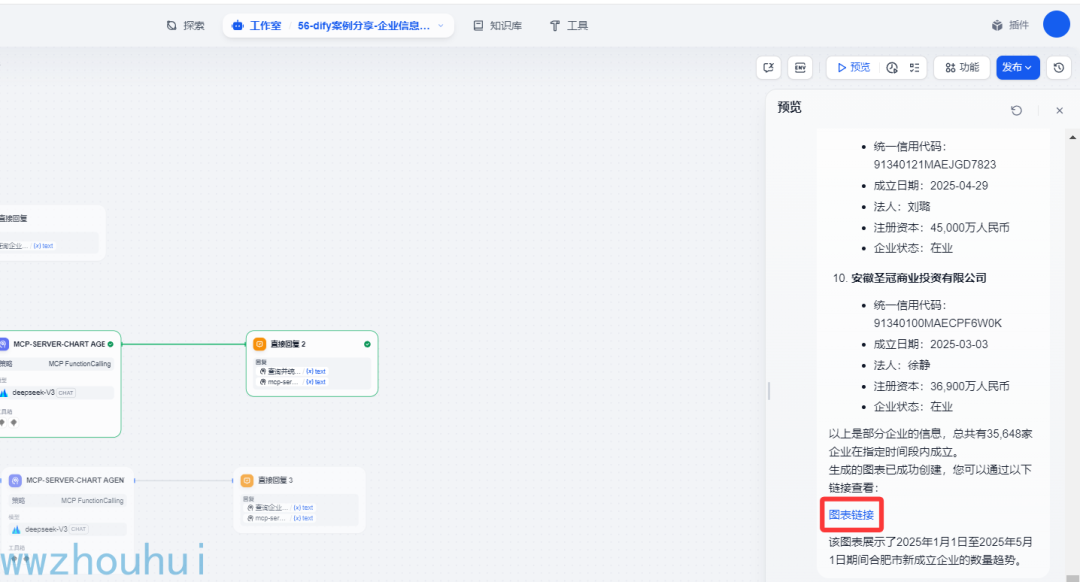1080x582 pixels.
Task: Click the green success check on 直接回复 2
Action: pyautogui.click(x=367, y=344)
